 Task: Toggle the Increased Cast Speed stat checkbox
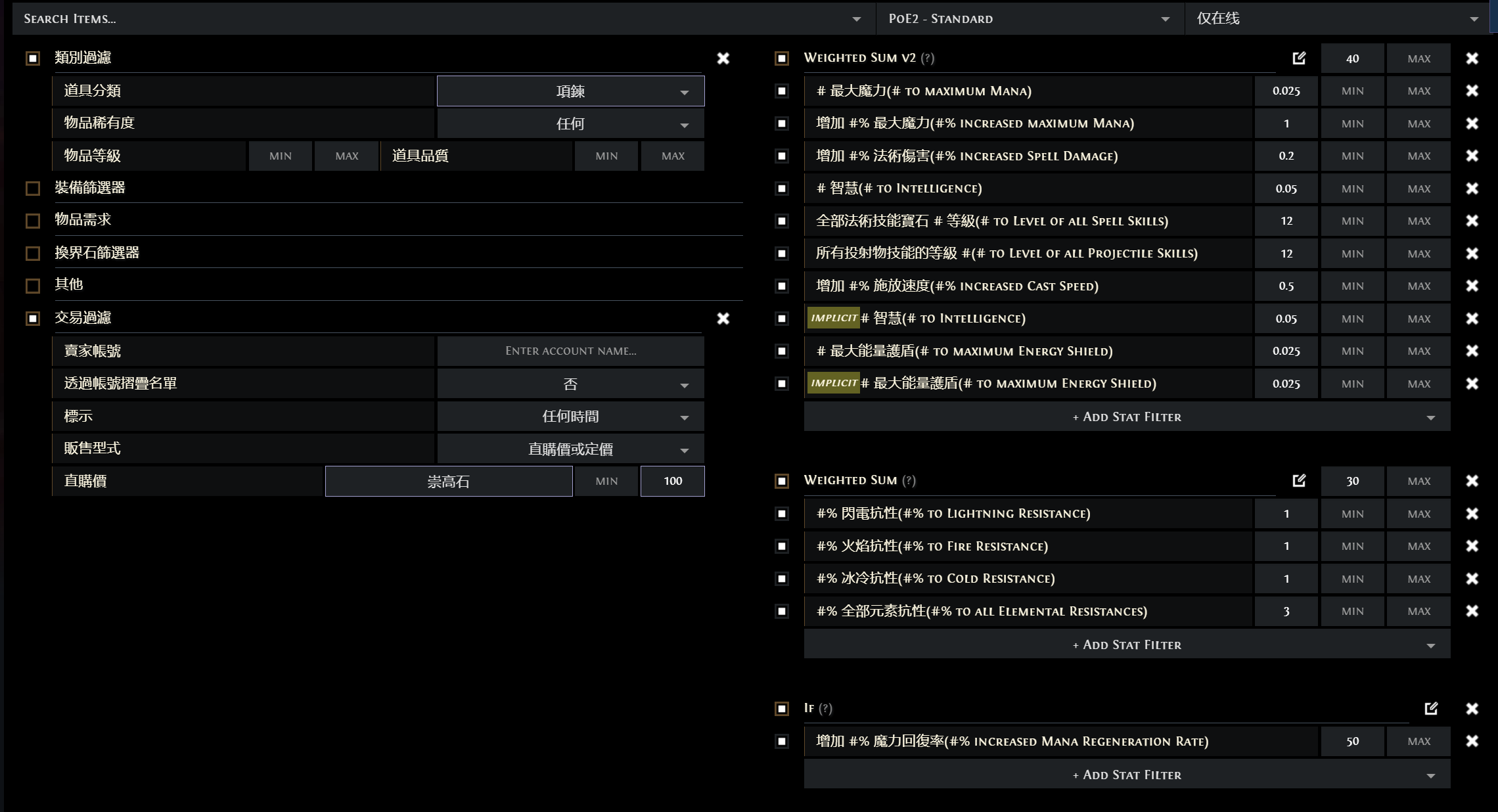coord(782,286)
